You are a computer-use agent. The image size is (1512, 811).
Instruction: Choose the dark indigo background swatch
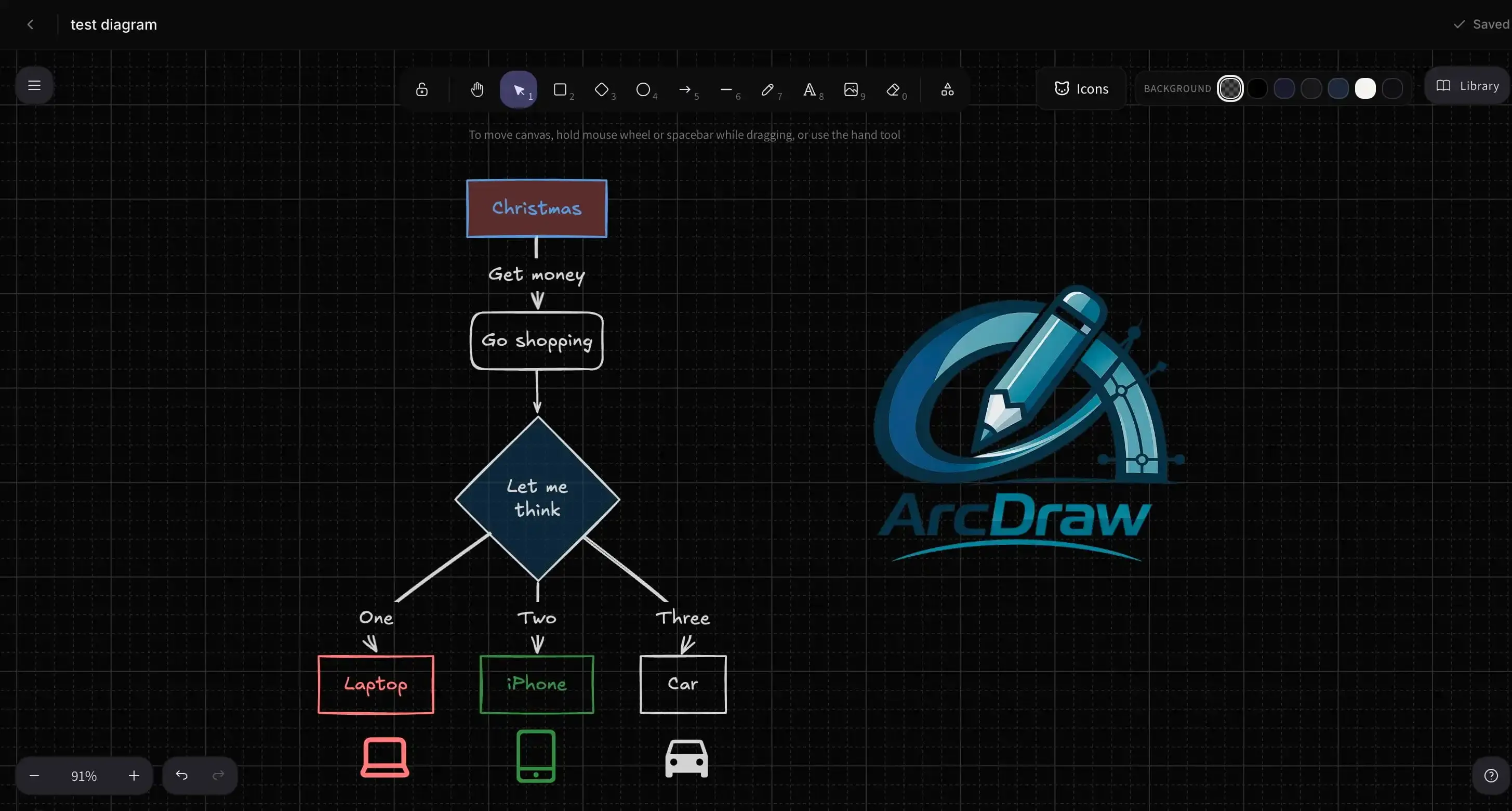[x=1284, y=89]
